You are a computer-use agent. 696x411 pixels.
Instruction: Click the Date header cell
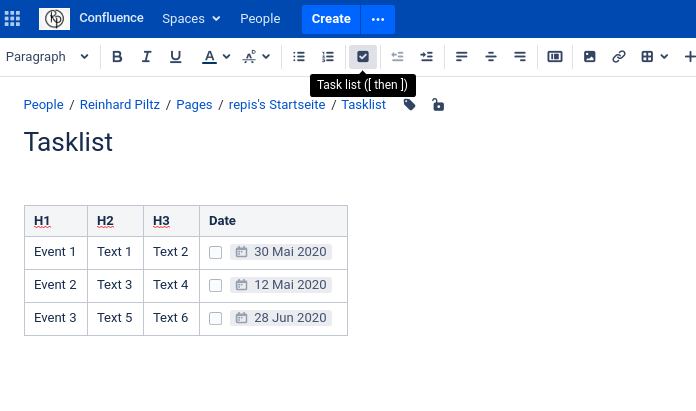click(273, 221)
